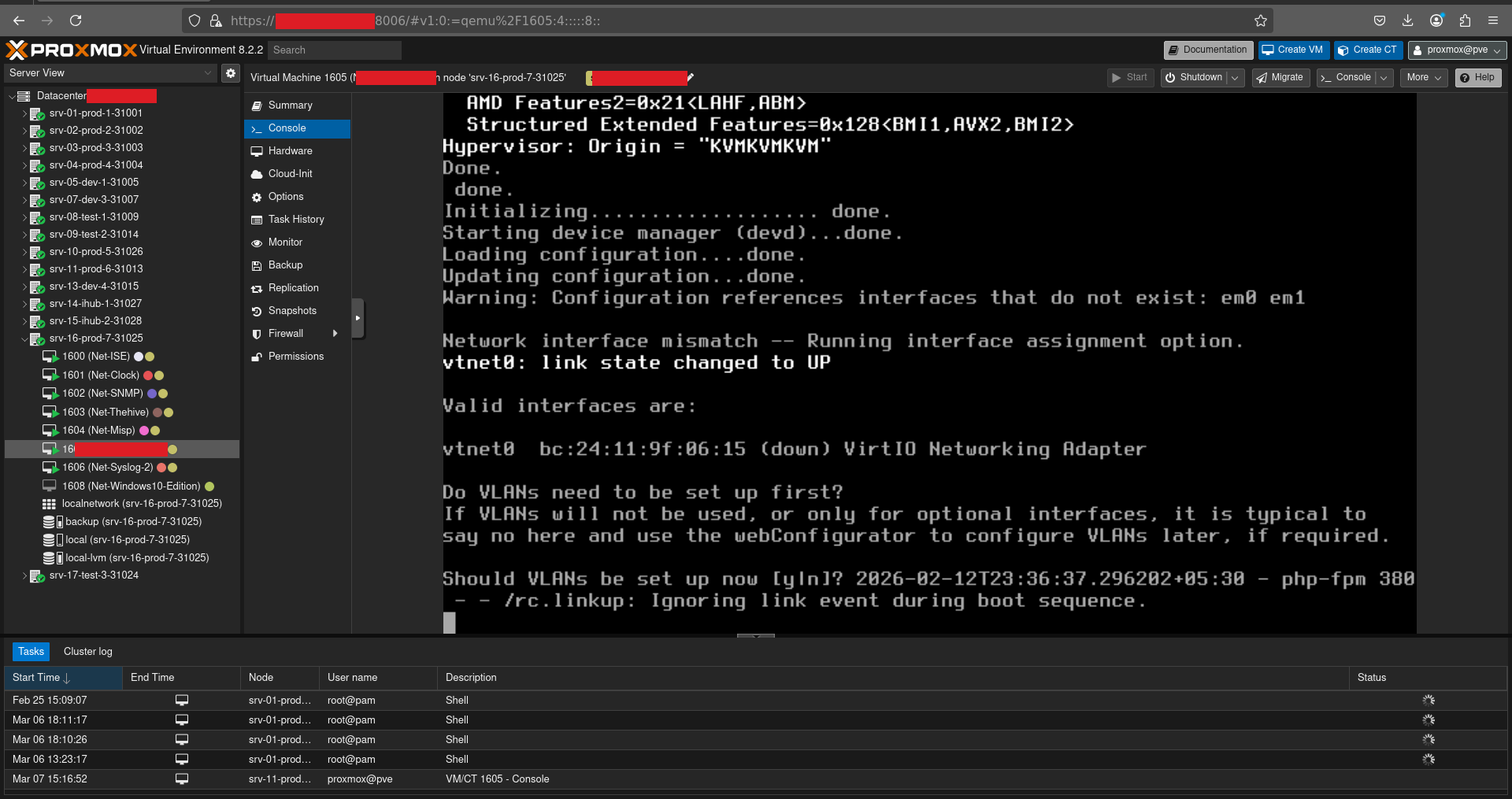Click the Migrate button
Viewport: 1512px width, 799px height.
tap(1280, 78)
